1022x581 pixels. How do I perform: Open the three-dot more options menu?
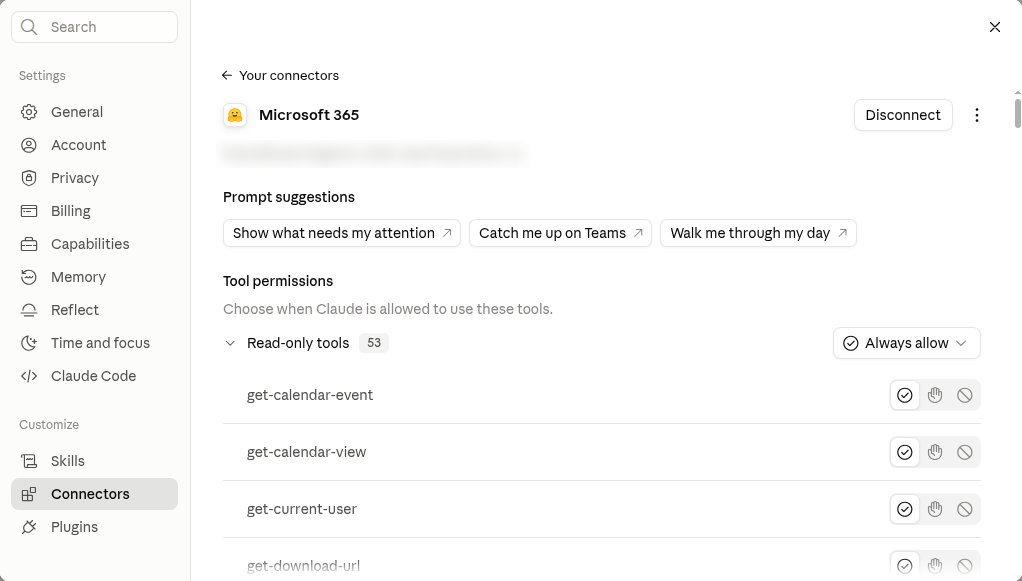tap(976, 115)
